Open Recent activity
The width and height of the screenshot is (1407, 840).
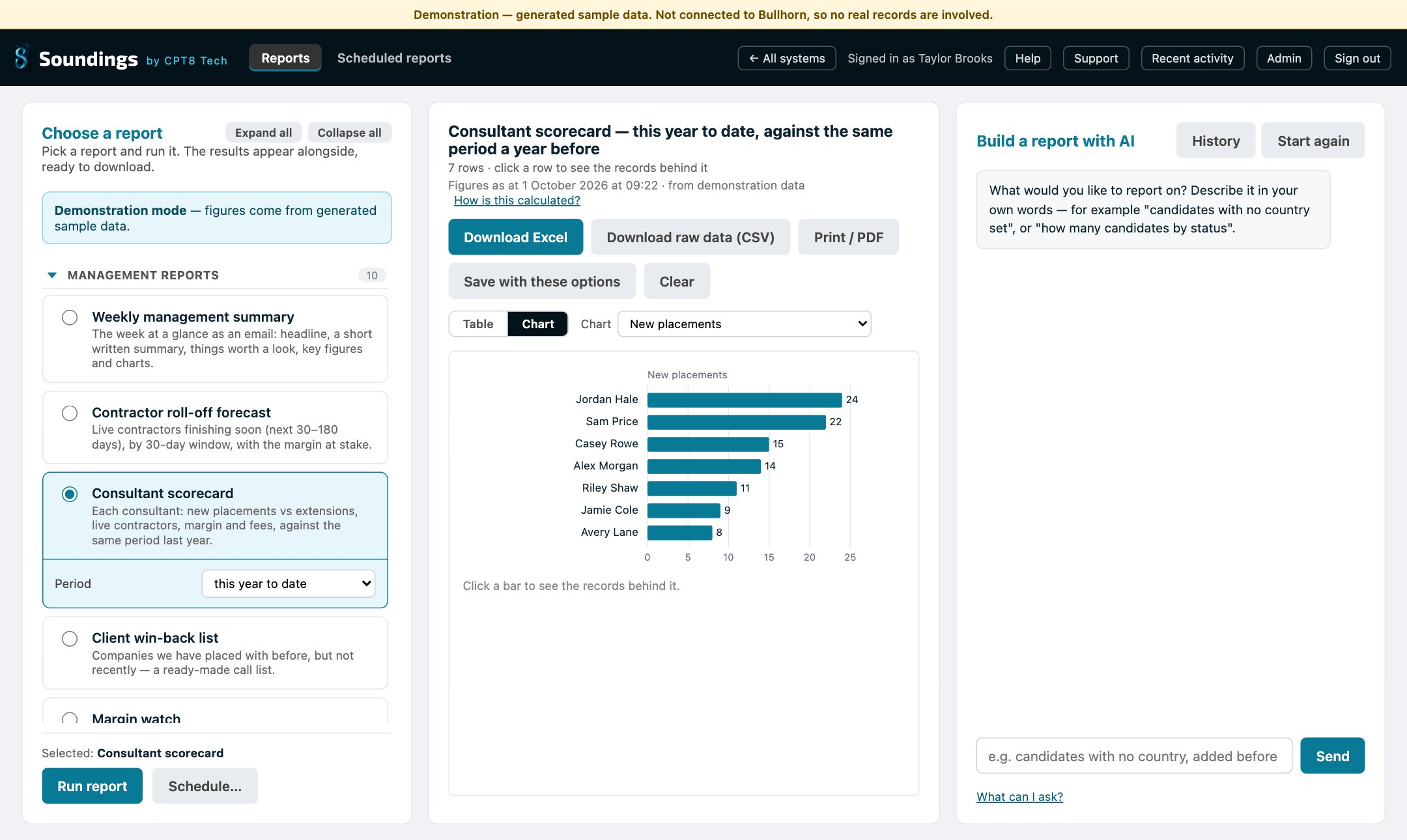1193,58
